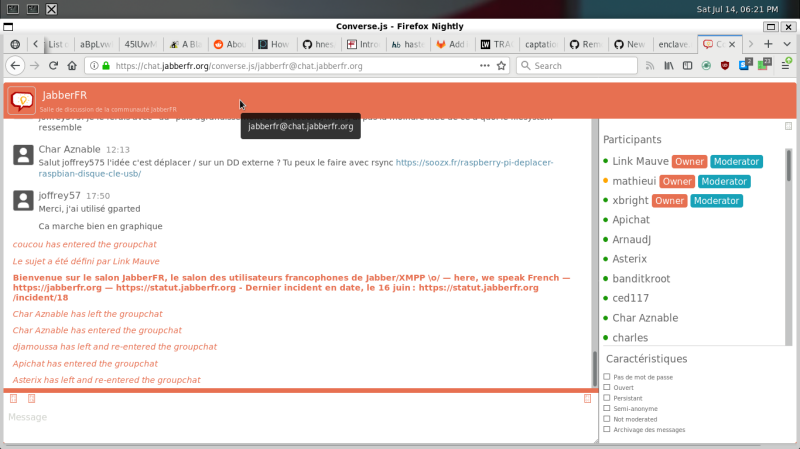Click Char Aznable's avatar in the chat
This screenshot has height=449, width=800.
tap(23, 155)
